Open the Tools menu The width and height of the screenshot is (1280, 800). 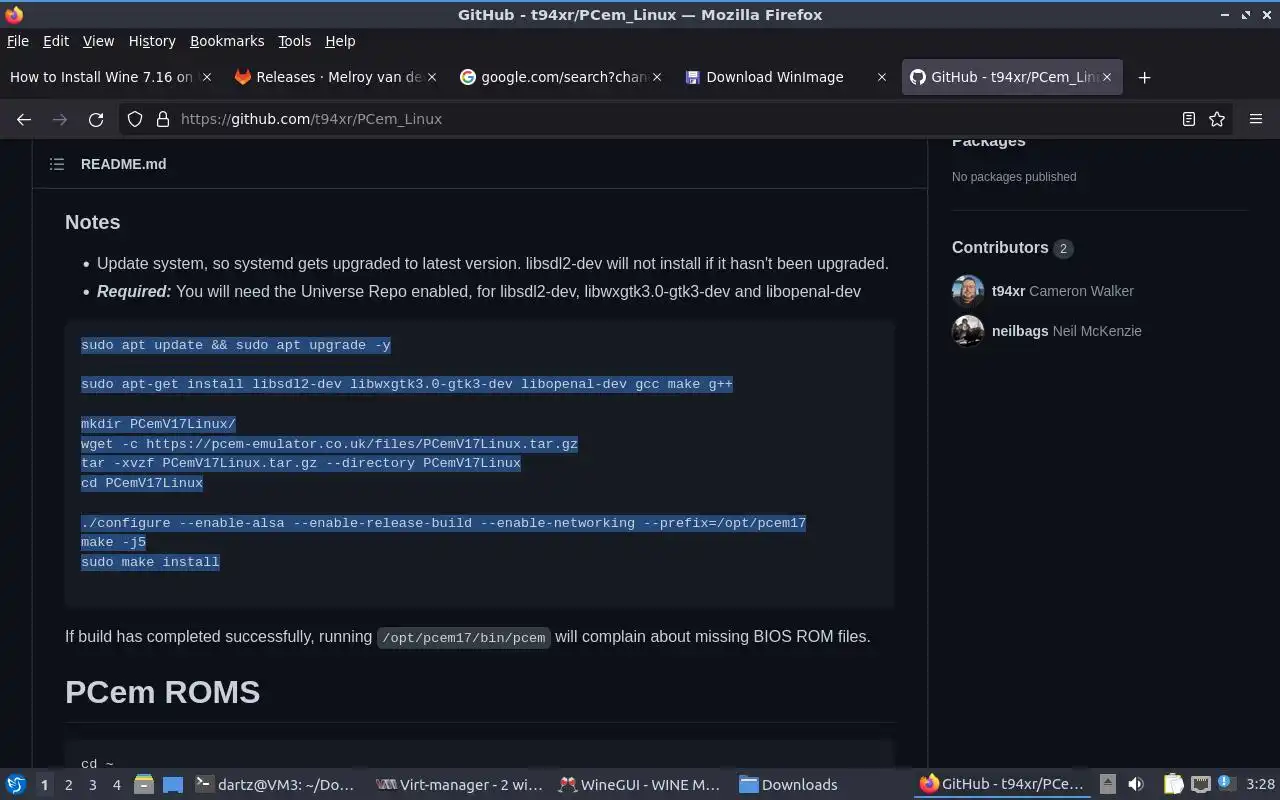pos(295,41)
